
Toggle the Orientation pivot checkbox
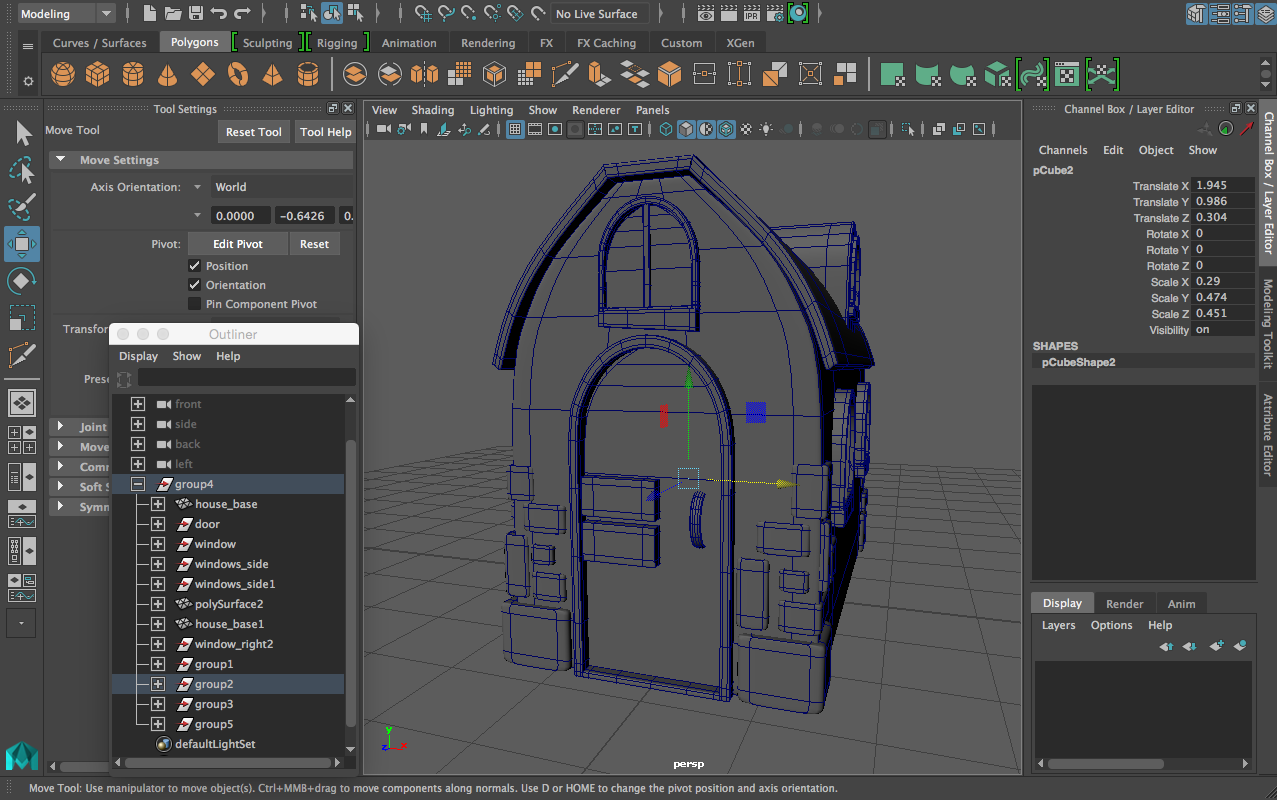pos(195,285)
